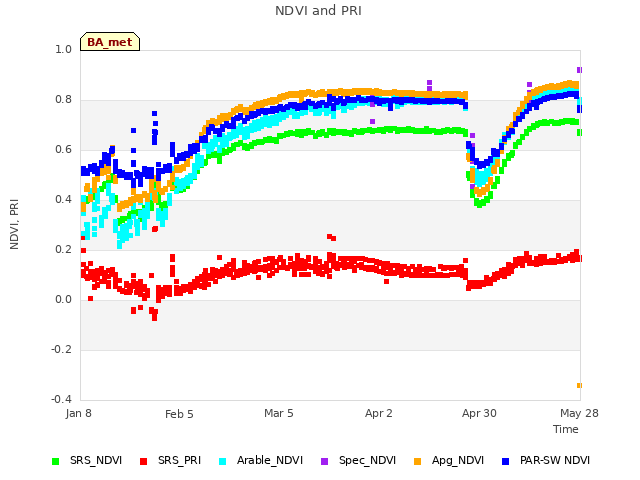Image resolution: width=640 pixels, height=480 pixels.
Task: Click the SRS_PRI red legend swatch
Action: [x=143, y=461]
